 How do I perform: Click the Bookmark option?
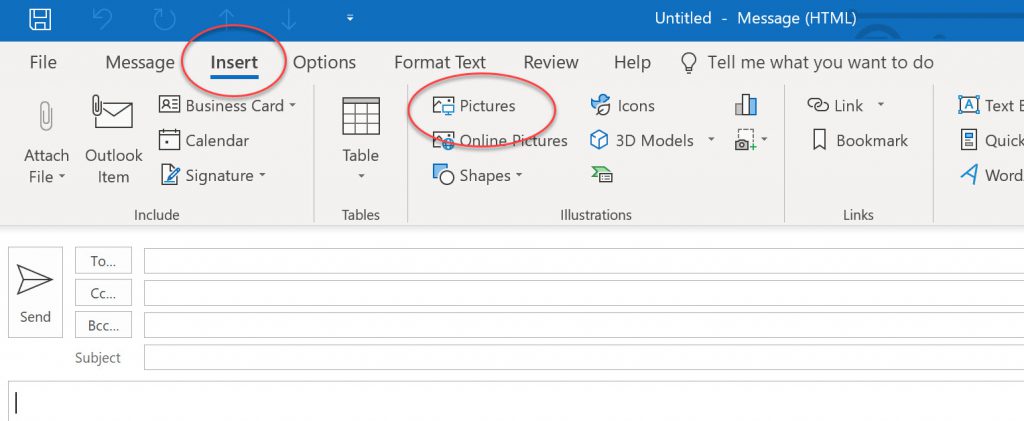(x=859, y=140)
